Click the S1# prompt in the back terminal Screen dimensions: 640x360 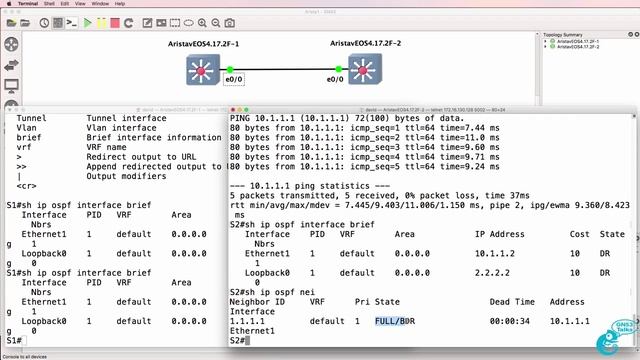[x=14, y=340]
